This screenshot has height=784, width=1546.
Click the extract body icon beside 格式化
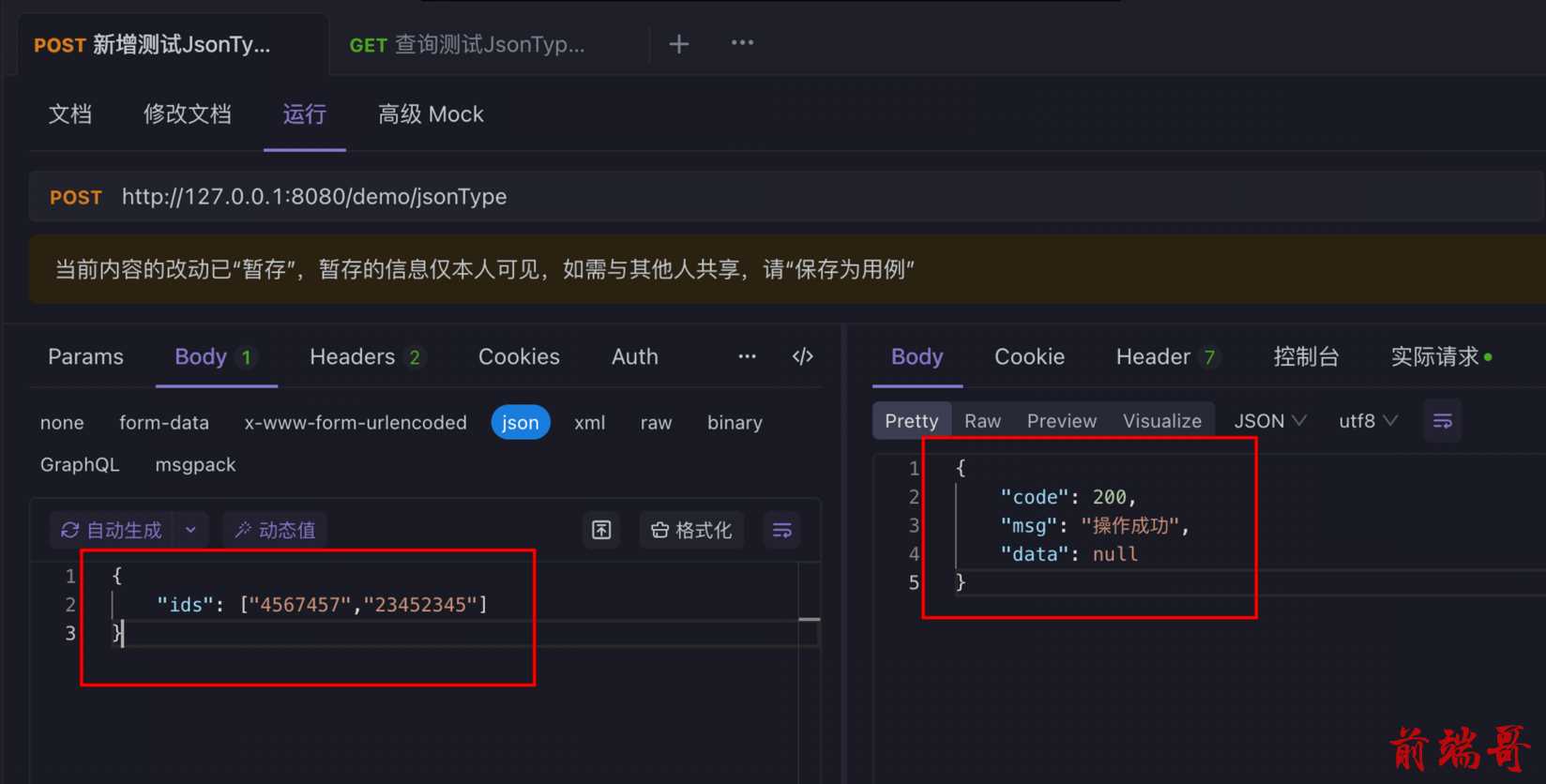pos(601,530)
